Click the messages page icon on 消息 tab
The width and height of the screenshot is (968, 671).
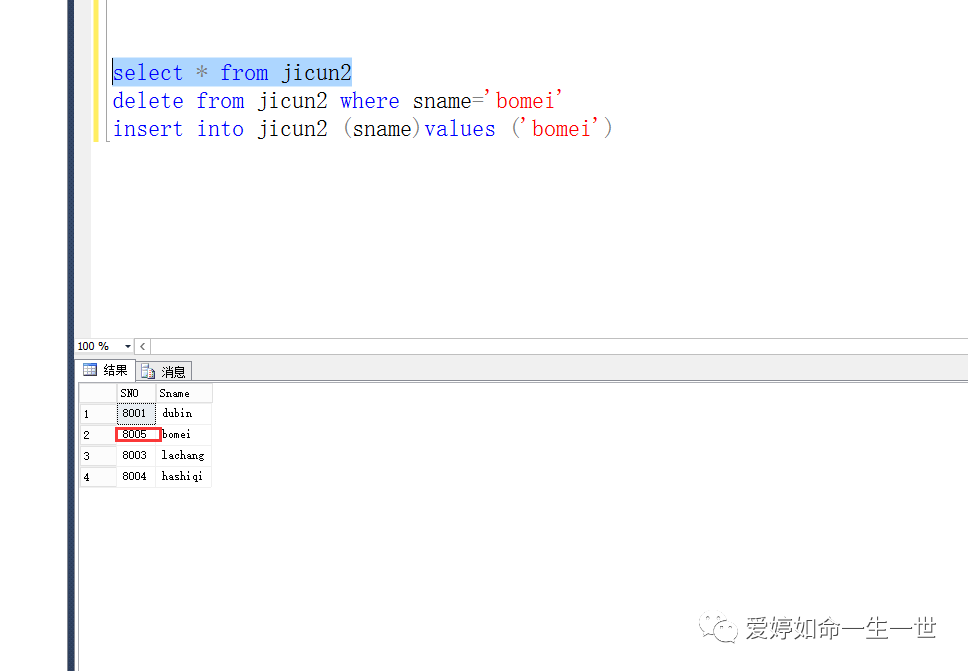(x=148, y=371)
